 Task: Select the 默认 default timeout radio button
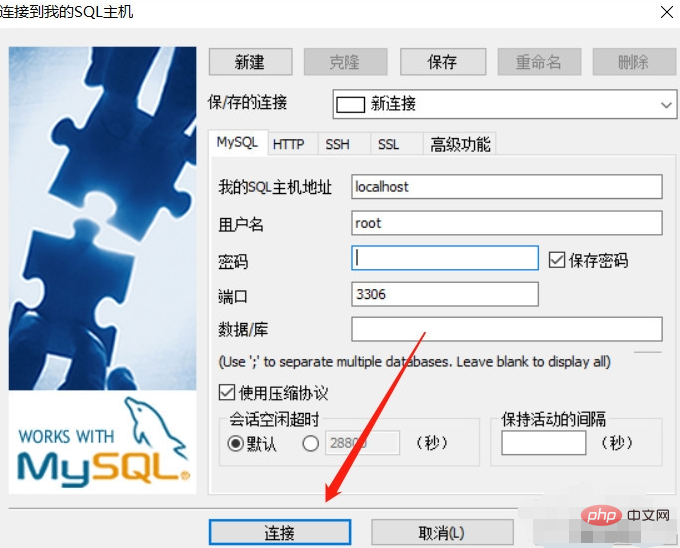235,444
